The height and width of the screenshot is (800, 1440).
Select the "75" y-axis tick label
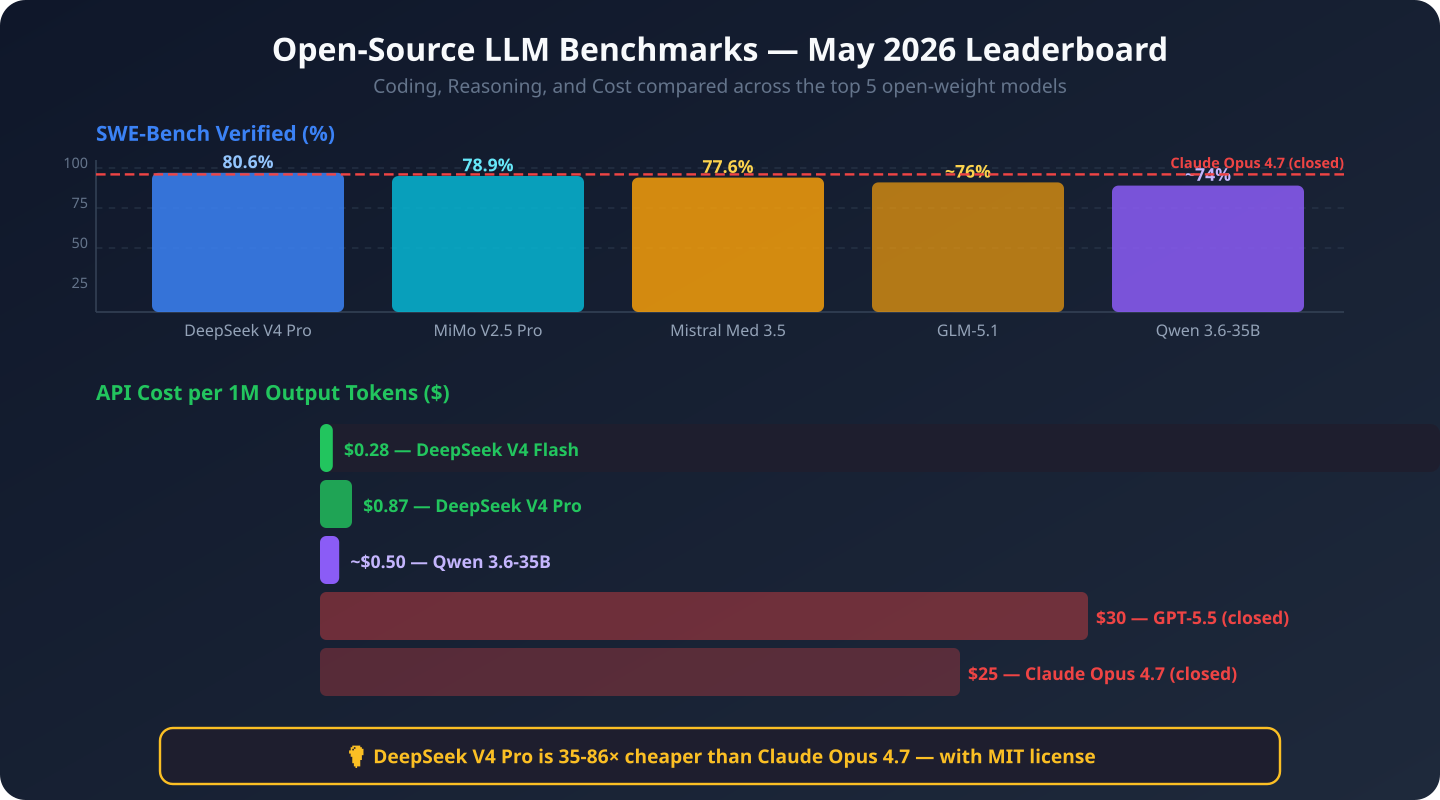click(x=80, y=204)
